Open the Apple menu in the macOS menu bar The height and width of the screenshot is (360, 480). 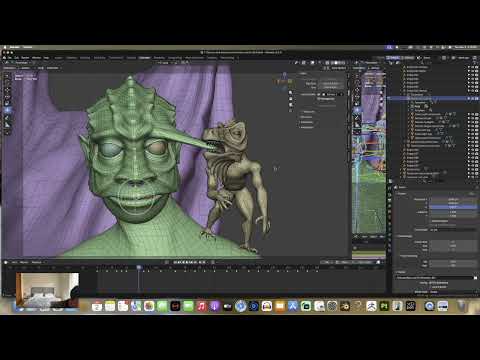(x=5, y=47)
